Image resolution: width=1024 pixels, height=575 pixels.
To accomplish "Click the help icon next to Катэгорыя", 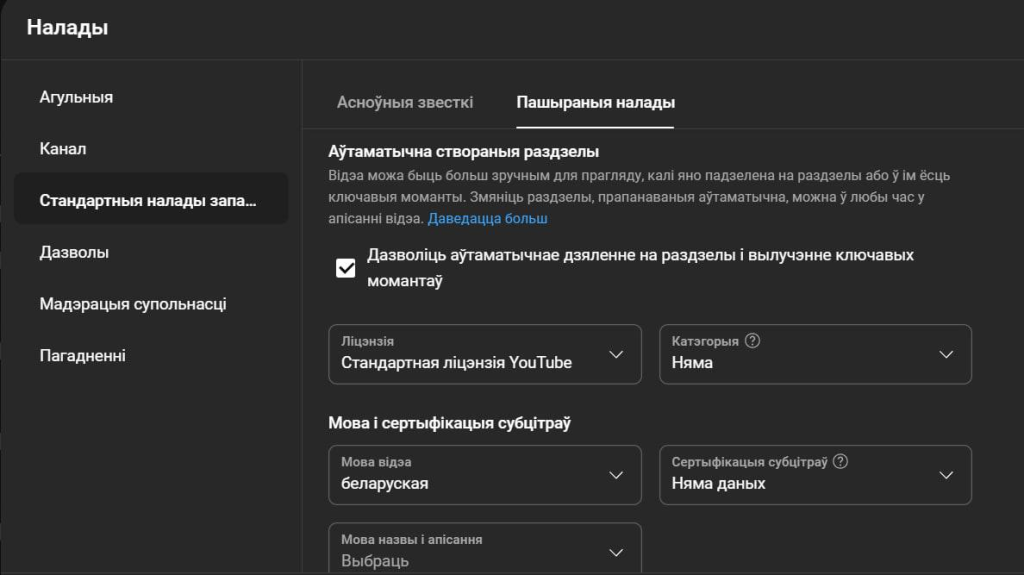I will 753,341.
